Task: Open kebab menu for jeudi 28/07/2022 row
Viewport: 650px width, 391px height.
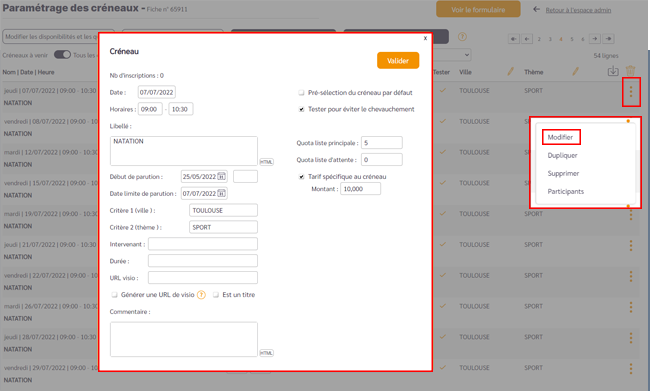Action: click(x=631, y=338)
